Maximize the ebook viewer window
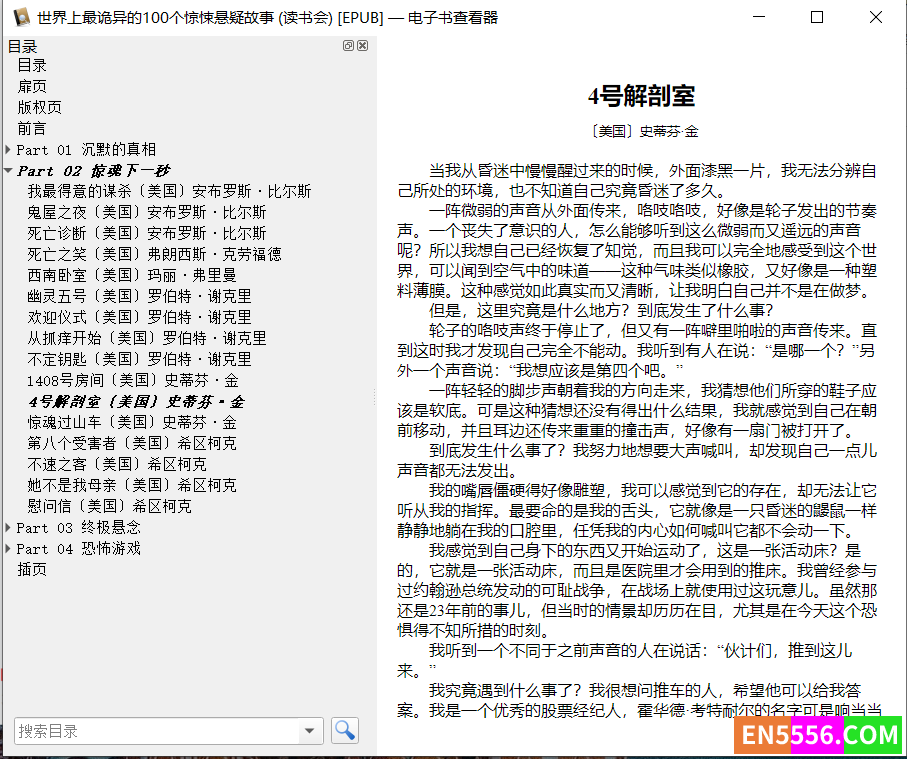907x759 pixels. click(x=817, y=17)
